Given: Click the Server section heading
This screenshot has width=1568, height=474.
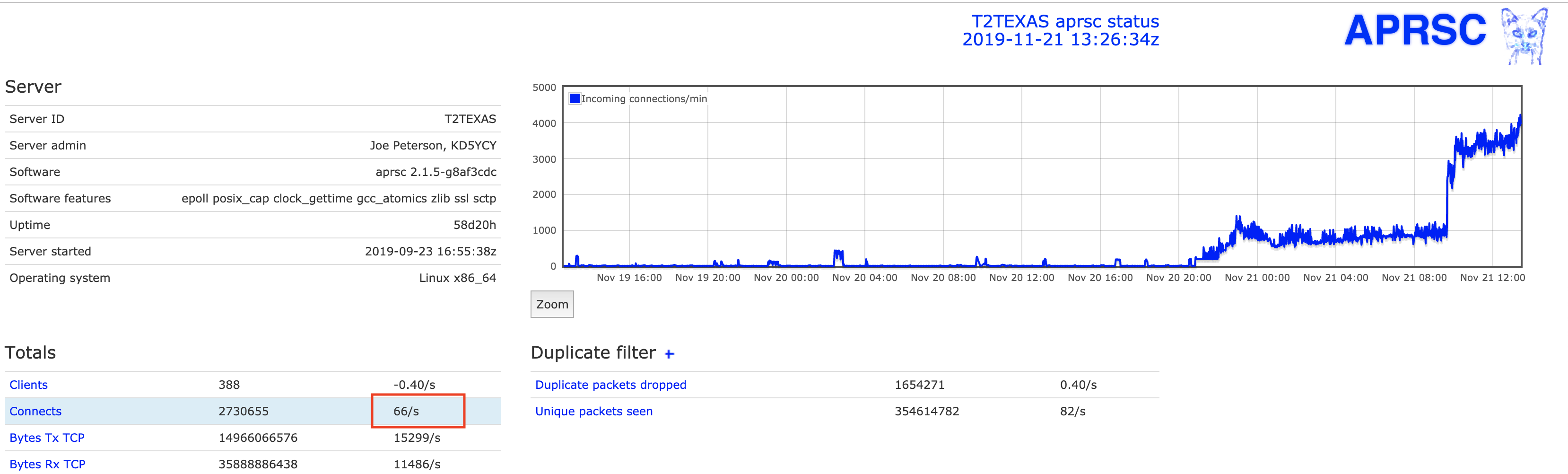Looking at the screenshot, I should point(33,87).
